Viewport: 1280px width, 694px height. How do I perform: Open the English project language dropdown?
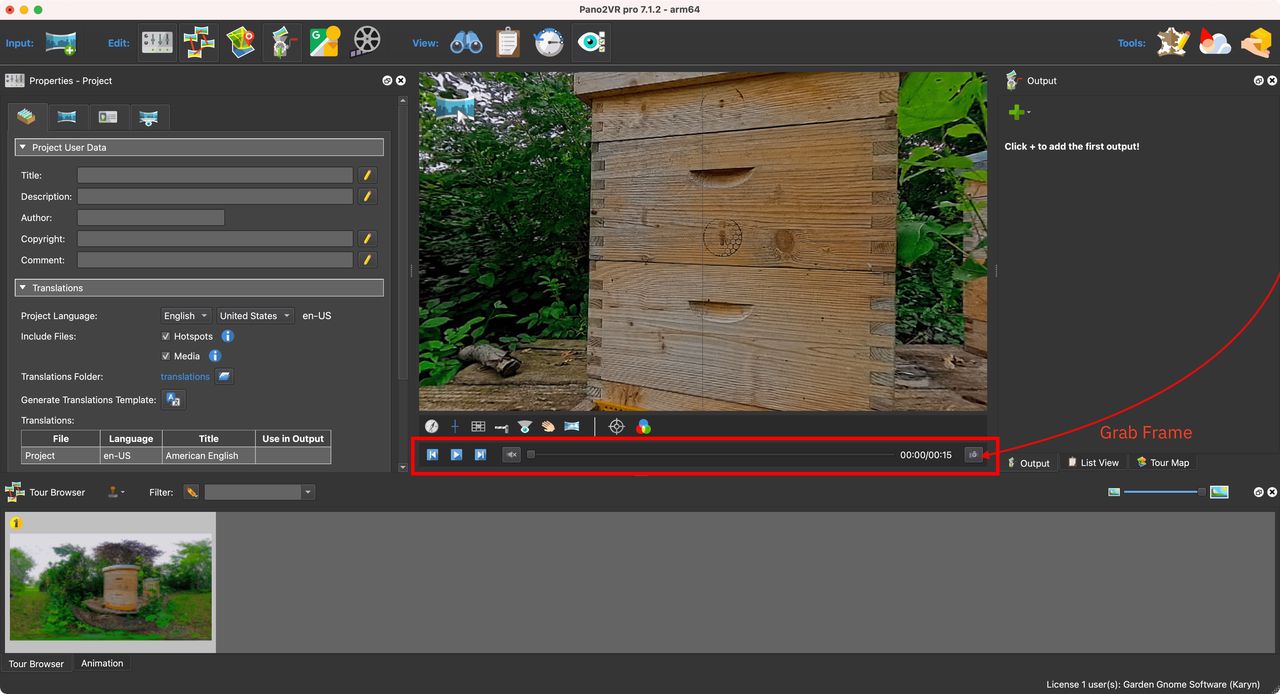185,315
